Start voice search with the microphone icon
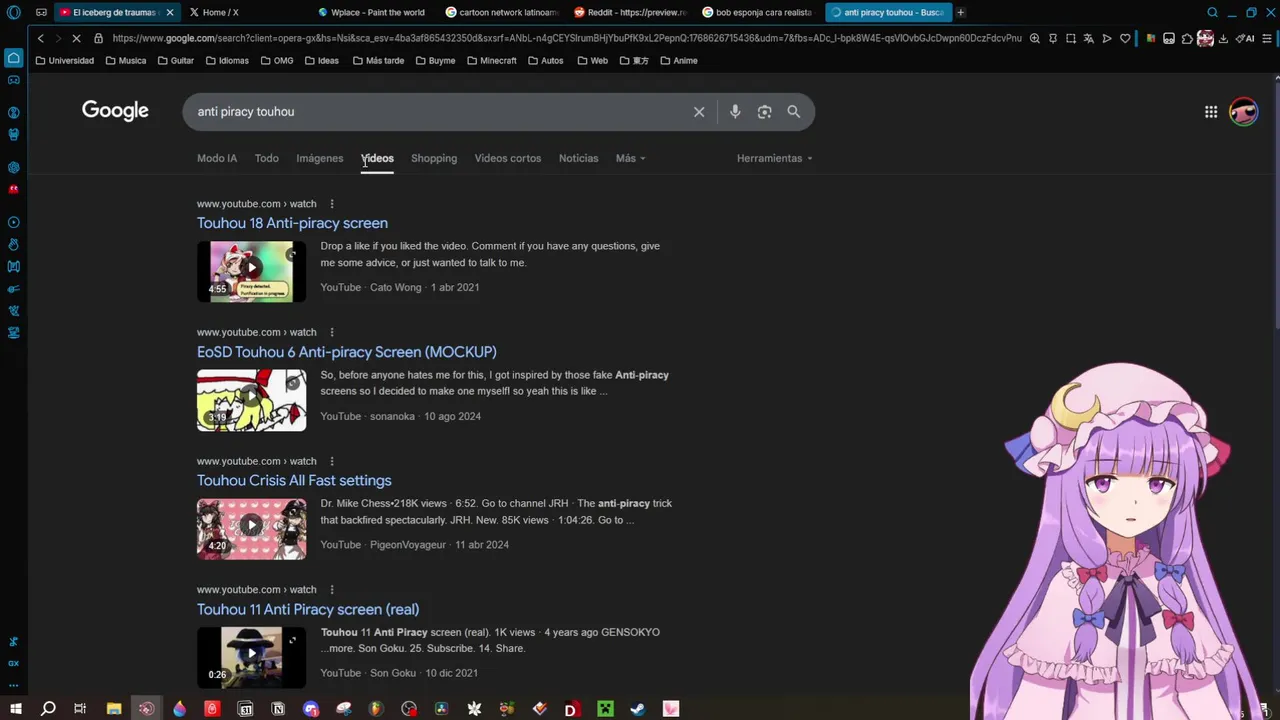 point(735,112)
